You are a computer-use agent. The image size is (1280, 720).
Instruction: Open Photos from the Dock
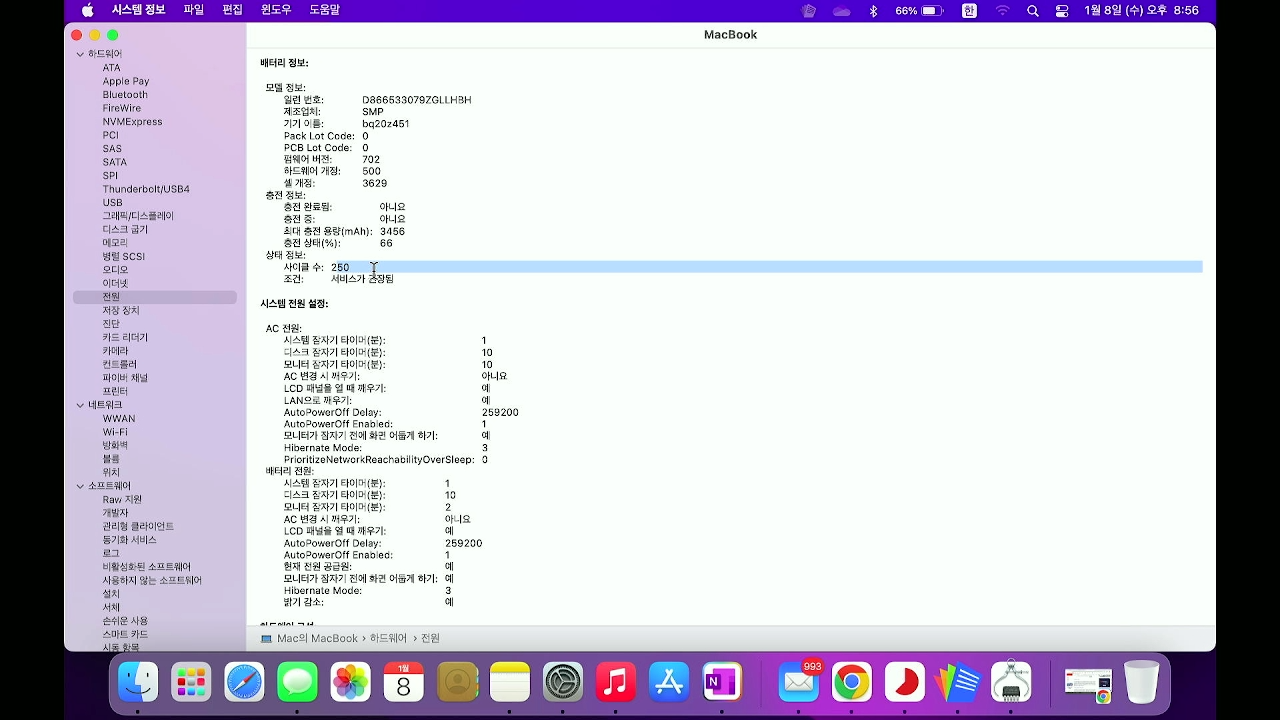tap(351, 683)
